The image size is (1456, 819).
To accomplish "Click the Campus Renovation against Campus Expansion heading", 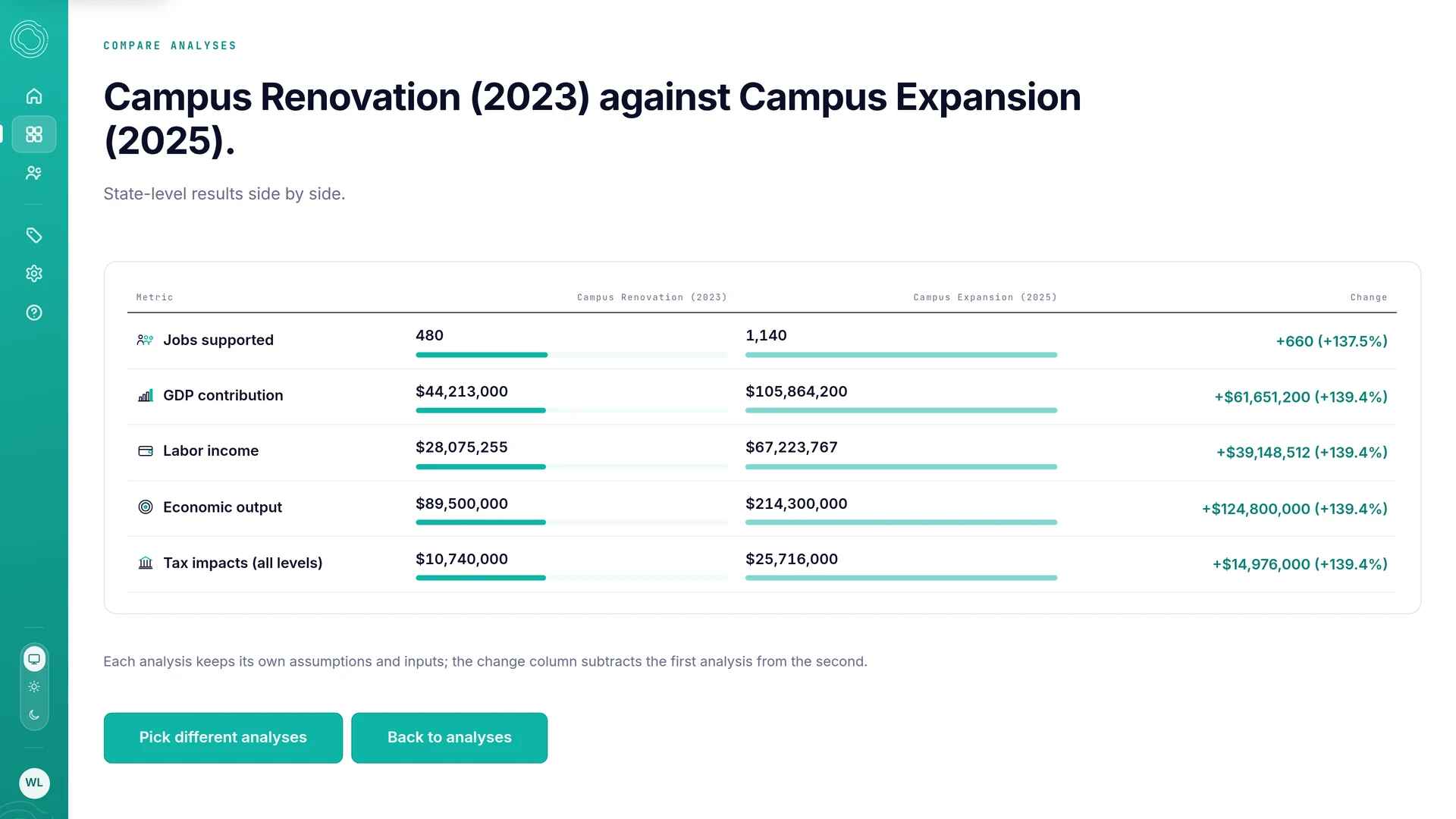I will coord(591,119).
